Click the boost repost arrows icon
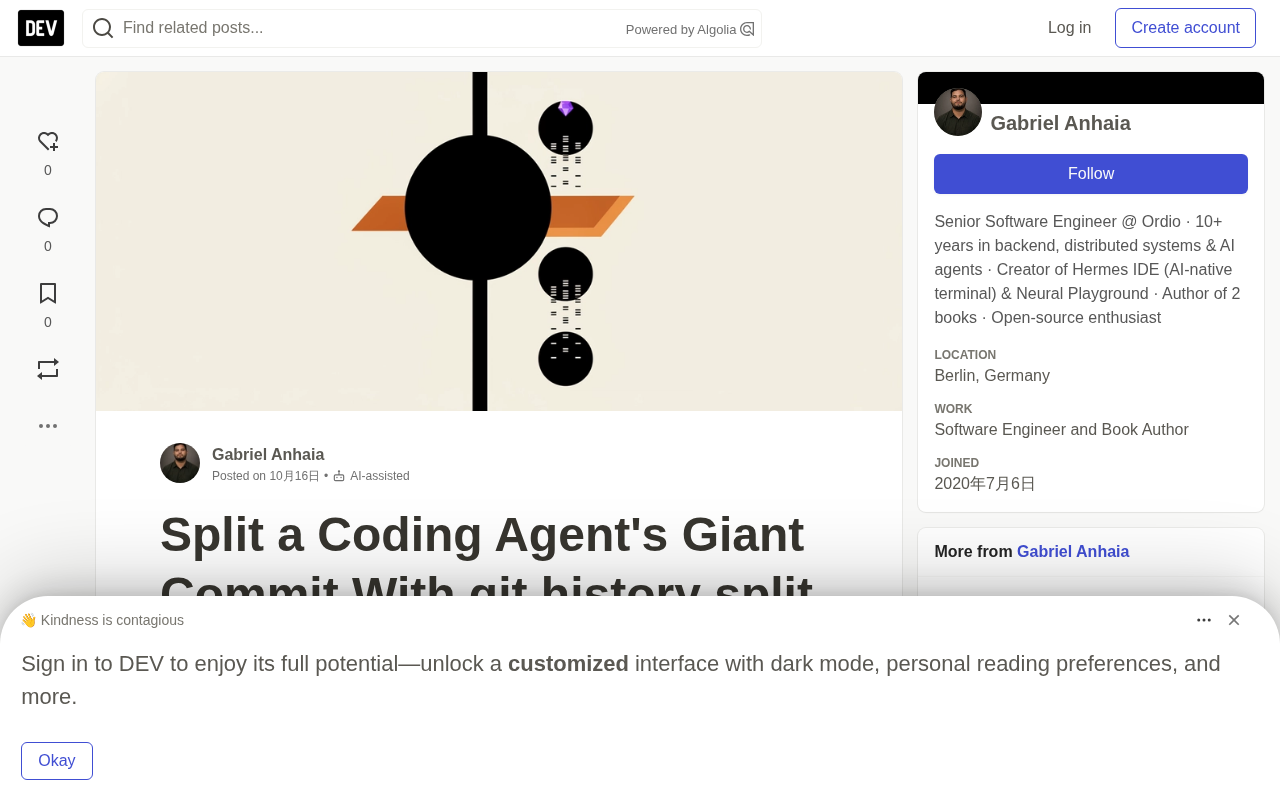Viewport: 1280px width, 800px height. (x=48, y=369)
